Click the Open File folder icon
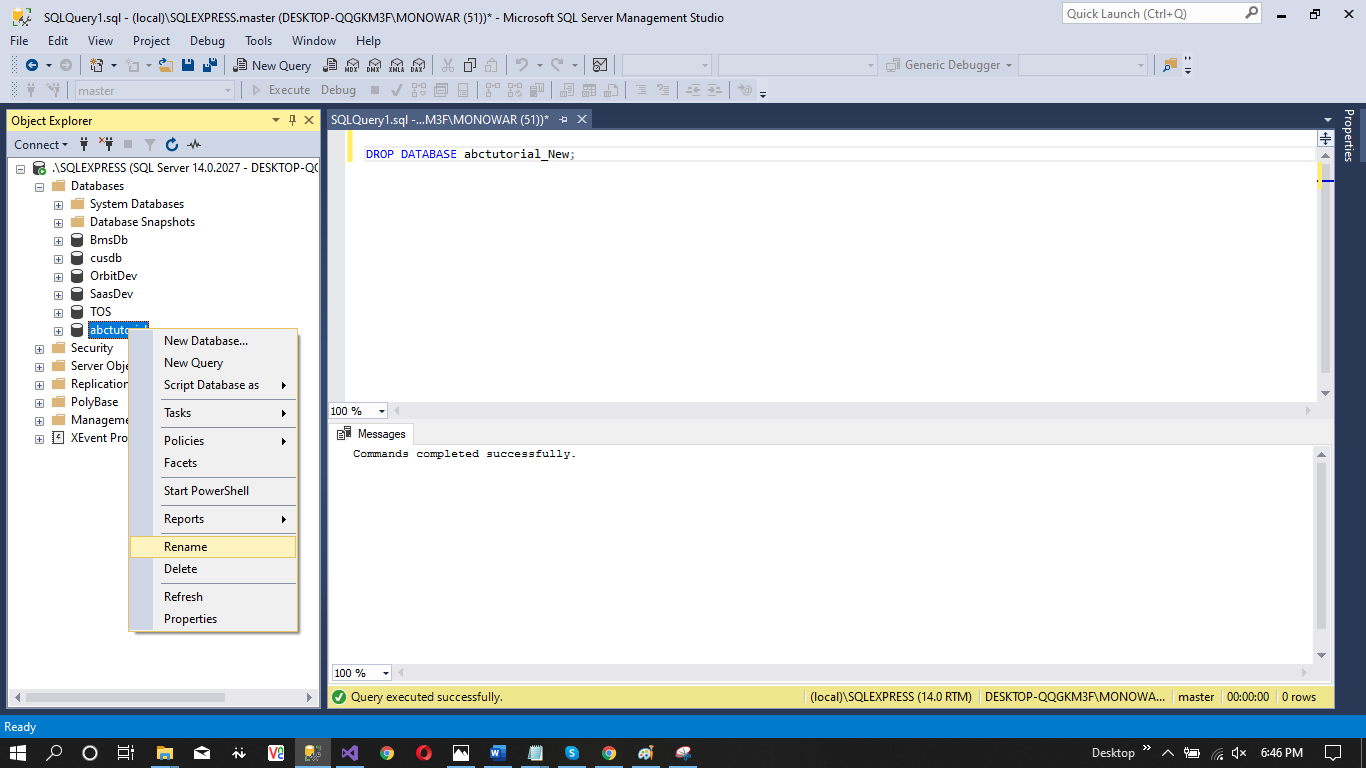Viewport: 1366px width, 768px height. [x=166, y=65]
